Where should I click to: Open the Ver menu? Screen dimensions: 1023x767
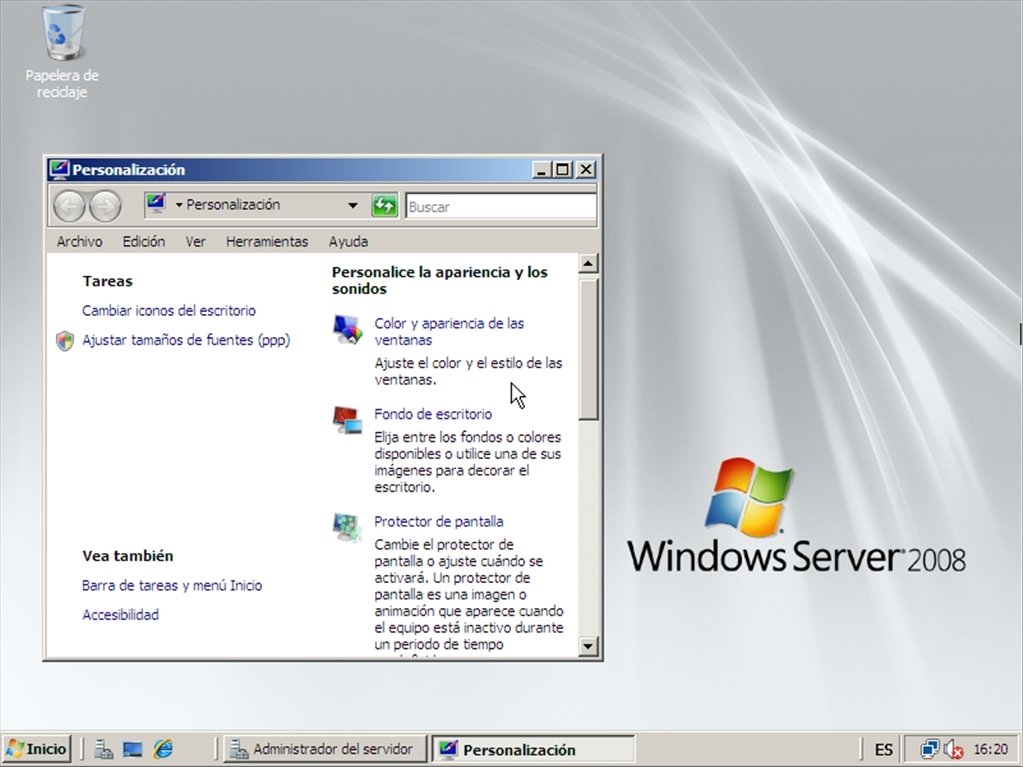click(195, 241)
